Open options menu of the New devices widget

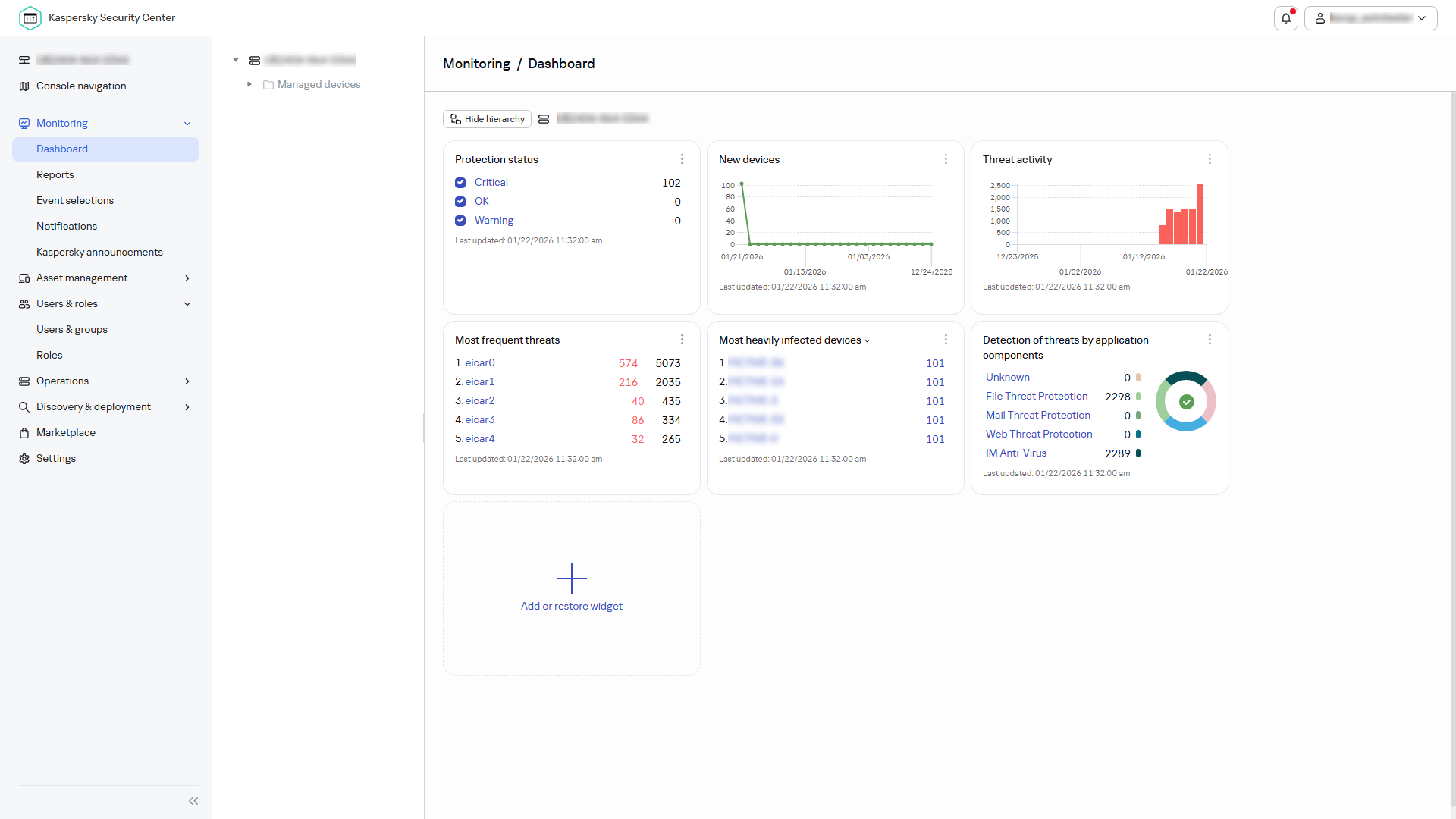click(946, 159)
